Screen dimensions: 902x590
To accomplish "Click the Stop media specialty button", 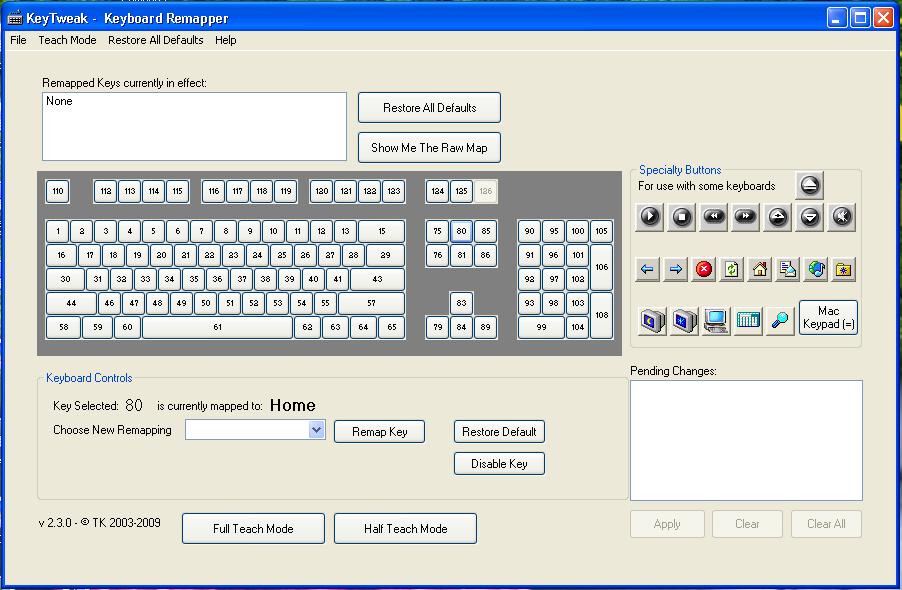I will pyautogui.click(x=682, y=217).
